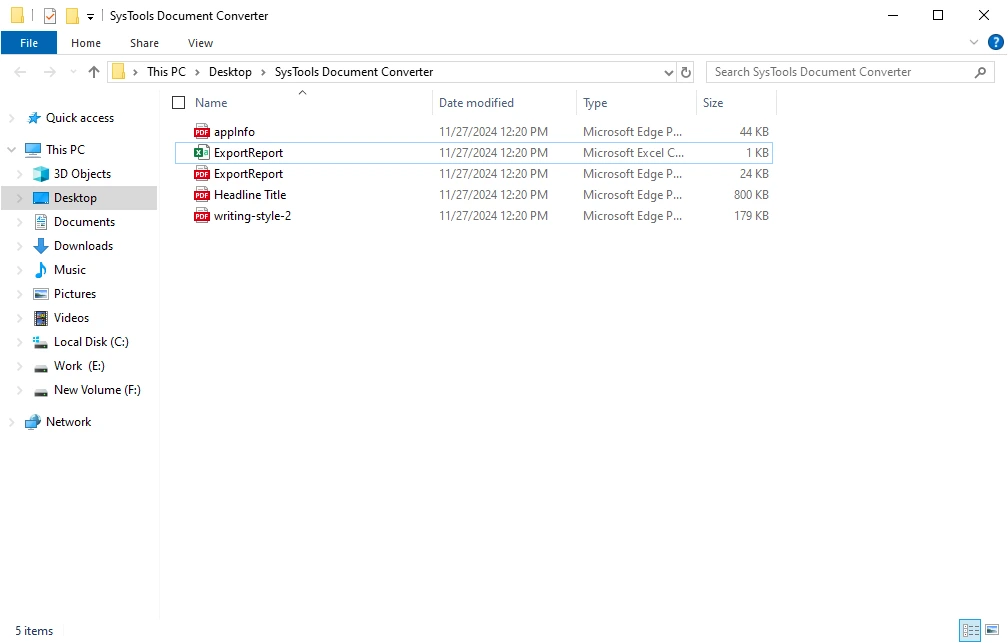Image resolution: width=1008 pixels, height=643 pixels.
Task: Click the Pictures icon in sidebar
Action: (41, 294)
